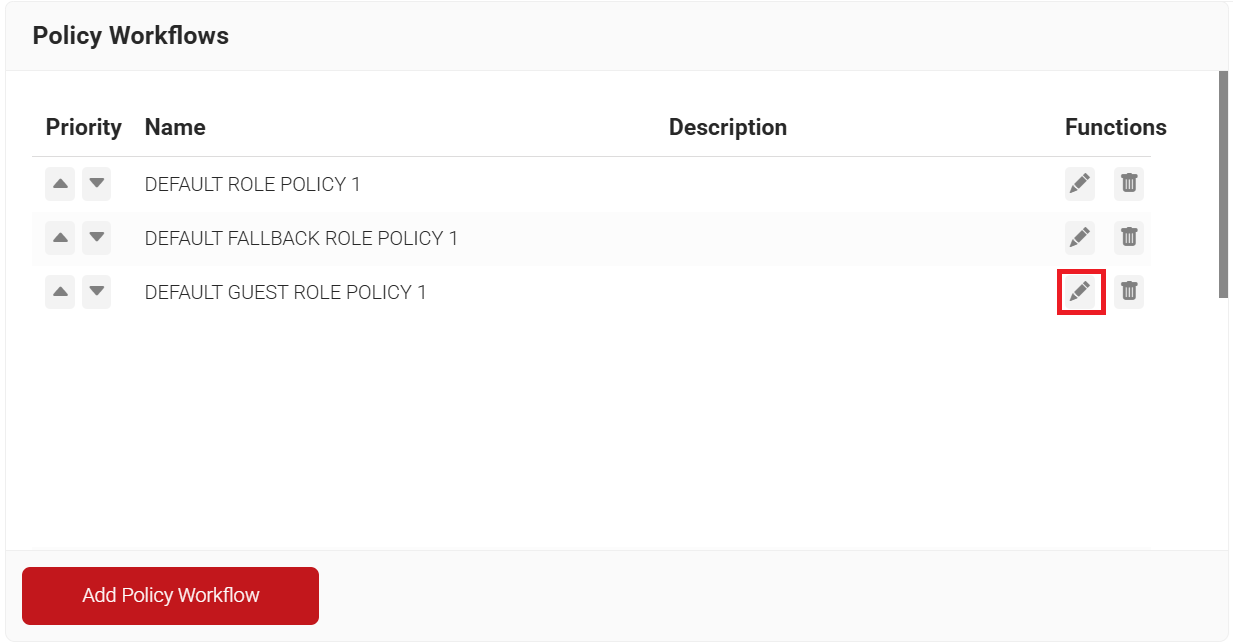Raise priority of DEFAULT ROLE POLICY 1
Viewport: 1233px width, 643px height.
tap(60, 184)
